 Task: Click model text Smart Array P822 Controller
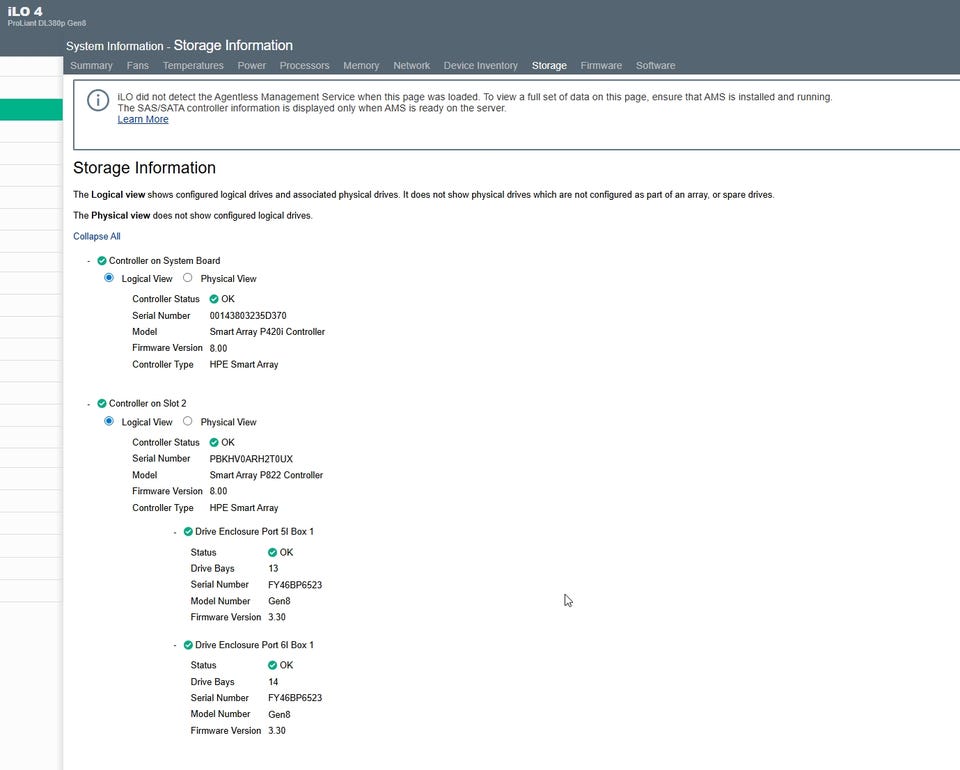[x=266, y=475]
